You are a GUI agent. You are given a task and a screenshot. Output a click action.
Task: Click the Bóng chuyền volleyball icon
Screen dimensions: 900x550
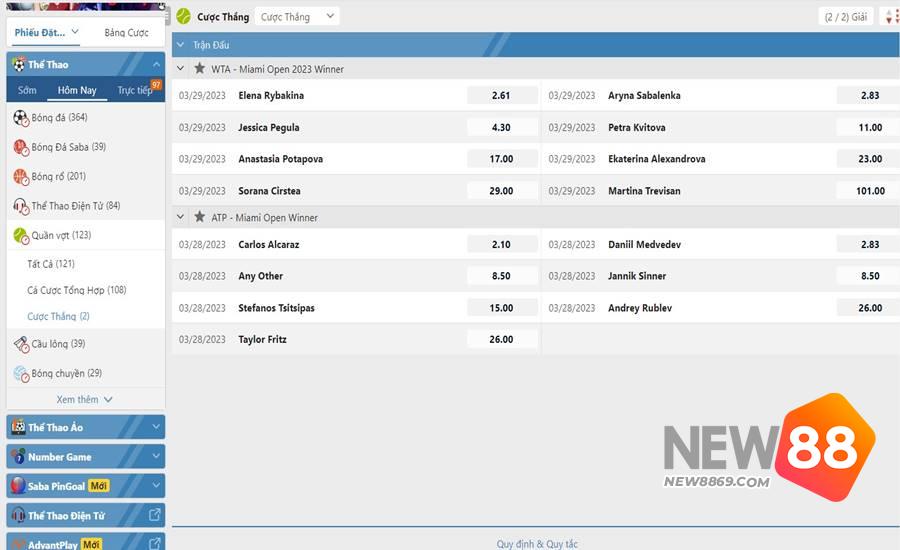20,373
